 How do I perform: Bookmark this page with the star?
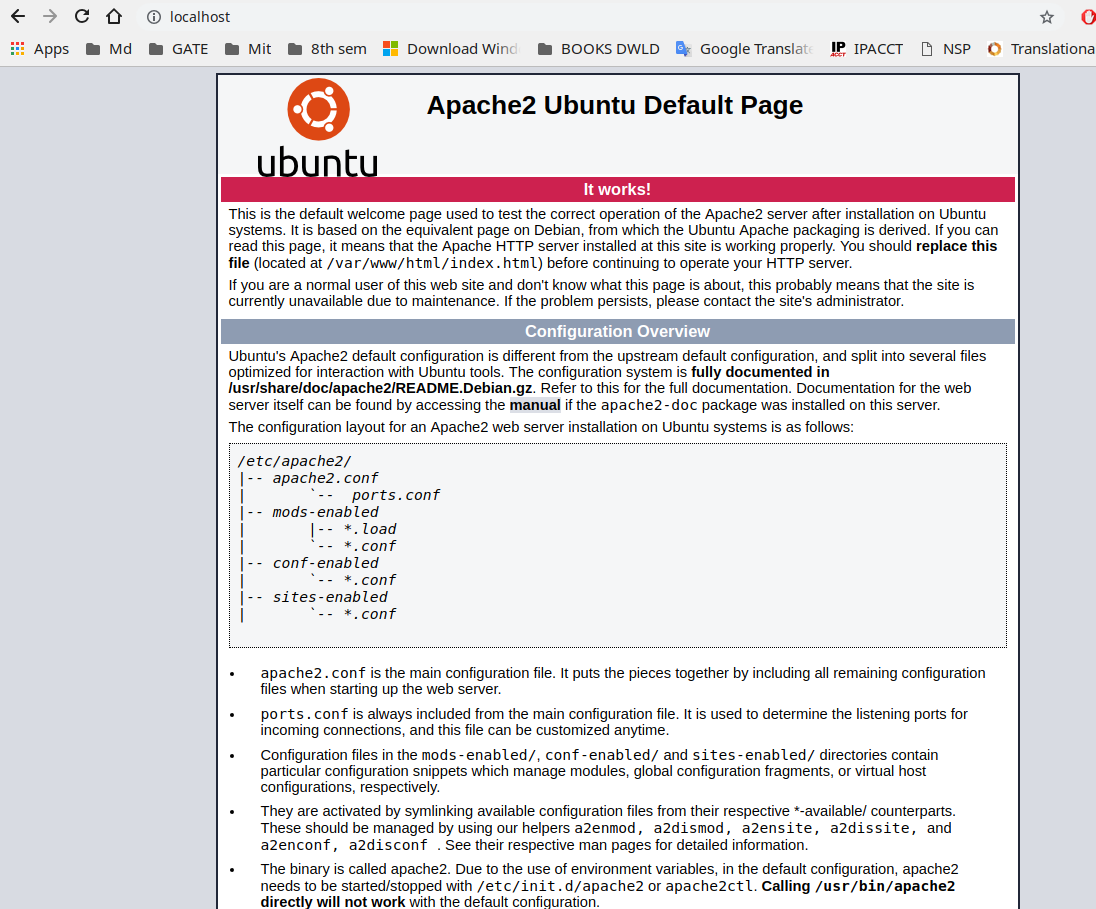point(1046,17)
